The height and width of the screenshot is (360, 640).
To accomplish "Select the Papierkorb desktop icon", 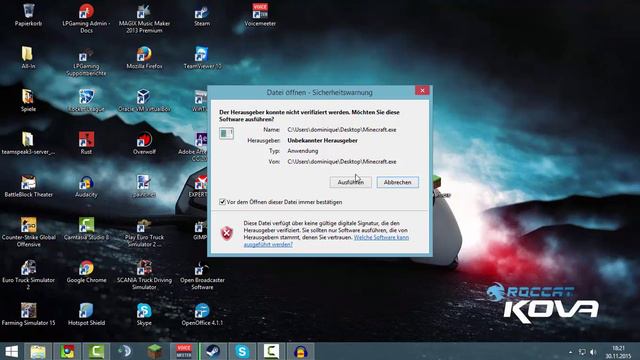I will point(28,15).
